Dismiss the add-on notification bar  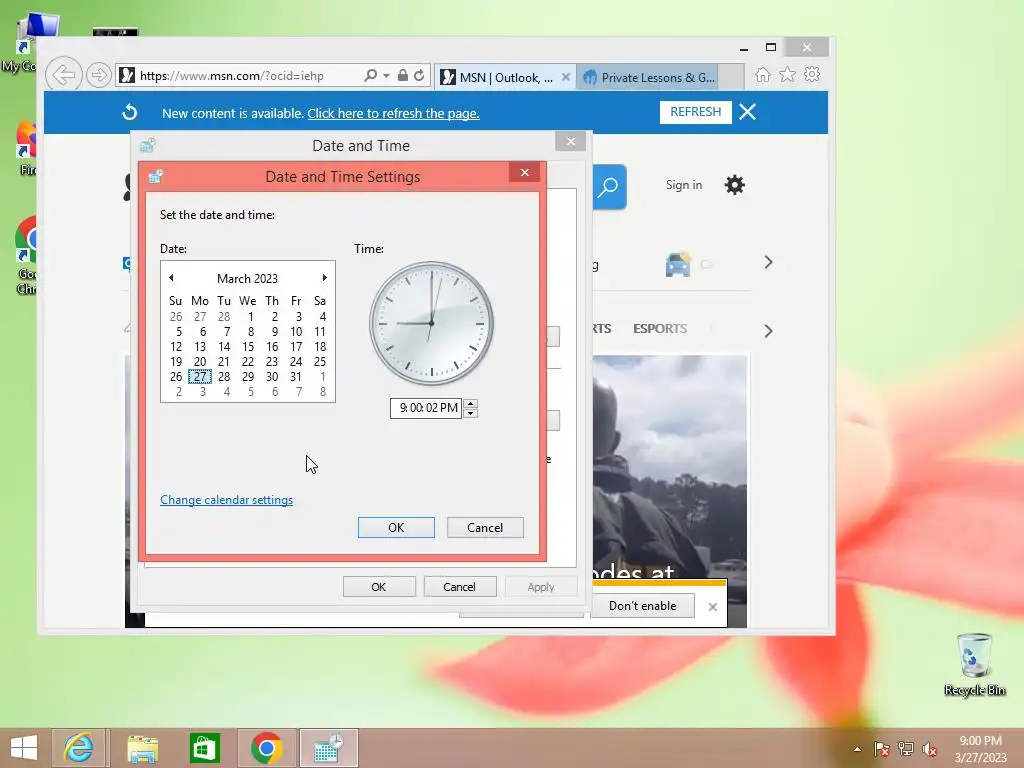(712, 607)
